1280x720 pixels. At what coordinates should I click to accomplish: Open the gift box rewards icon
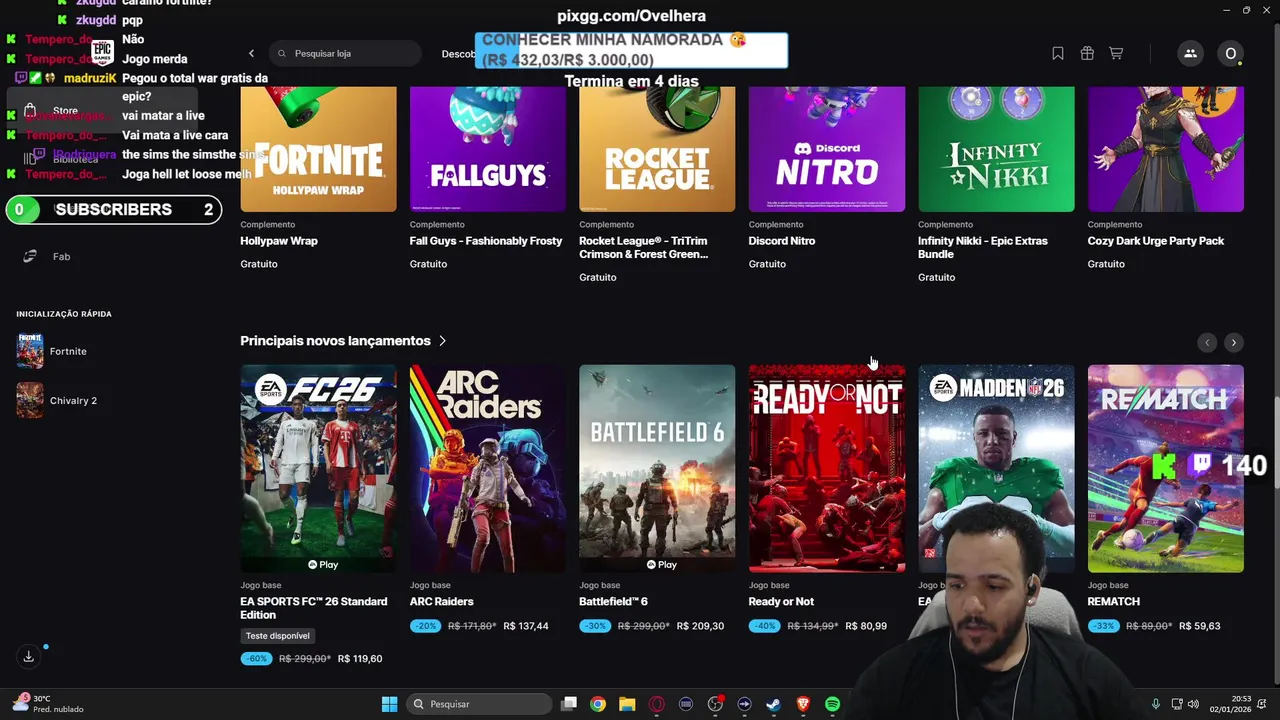pyautogui.click(x=1087, y=53)
